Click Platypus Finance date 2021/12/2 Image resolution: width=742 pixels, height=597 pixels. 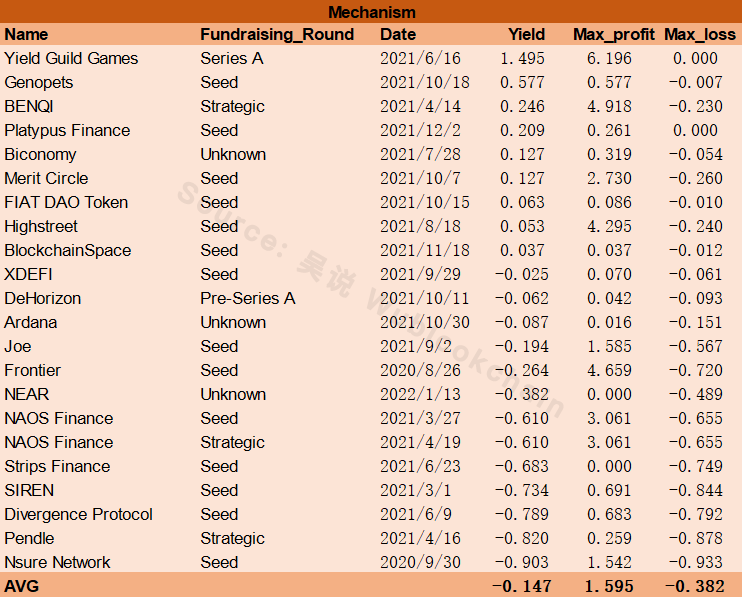click(420, 131)
